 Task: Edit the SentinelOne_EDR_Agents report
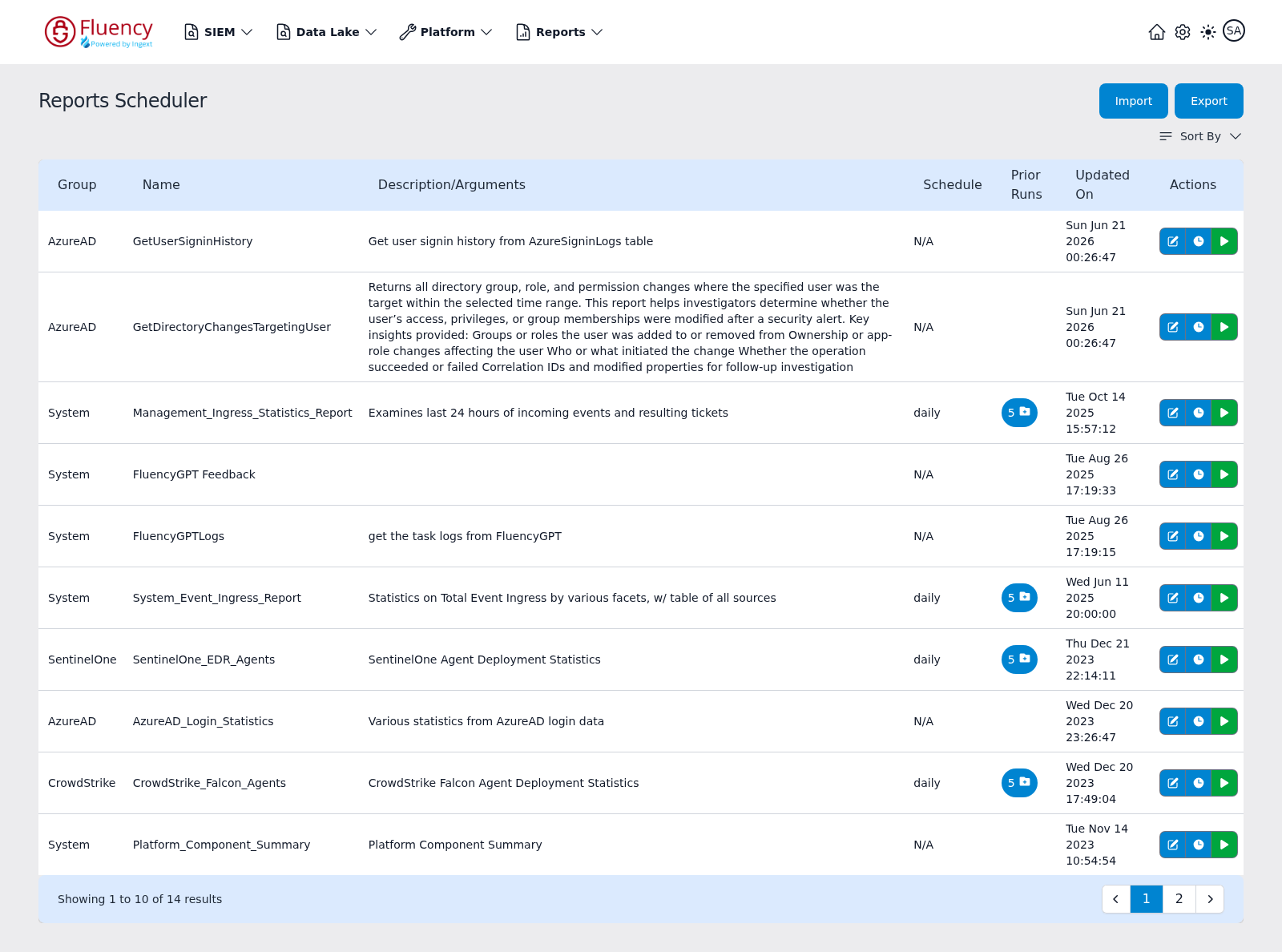[1173, 660]
